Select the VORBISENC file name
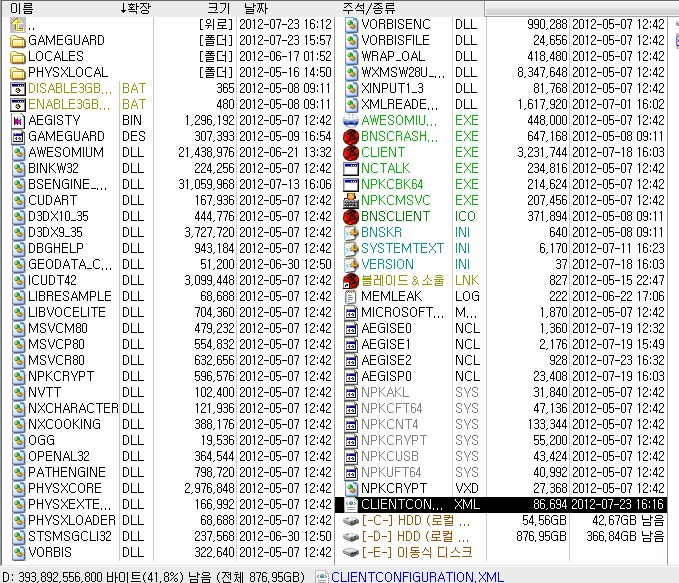 click(x=396, y=25)
